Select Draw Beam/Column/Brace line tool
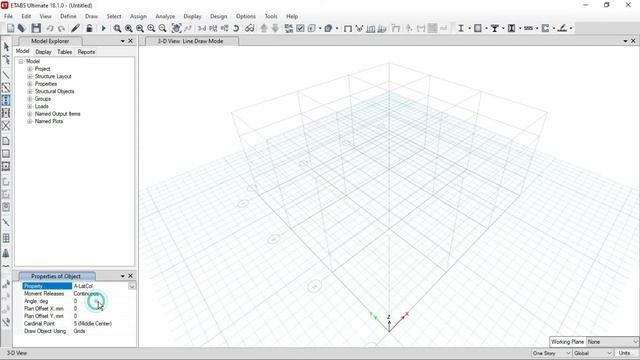The height and width of the screenshot is (360, 640). point(6,75)
